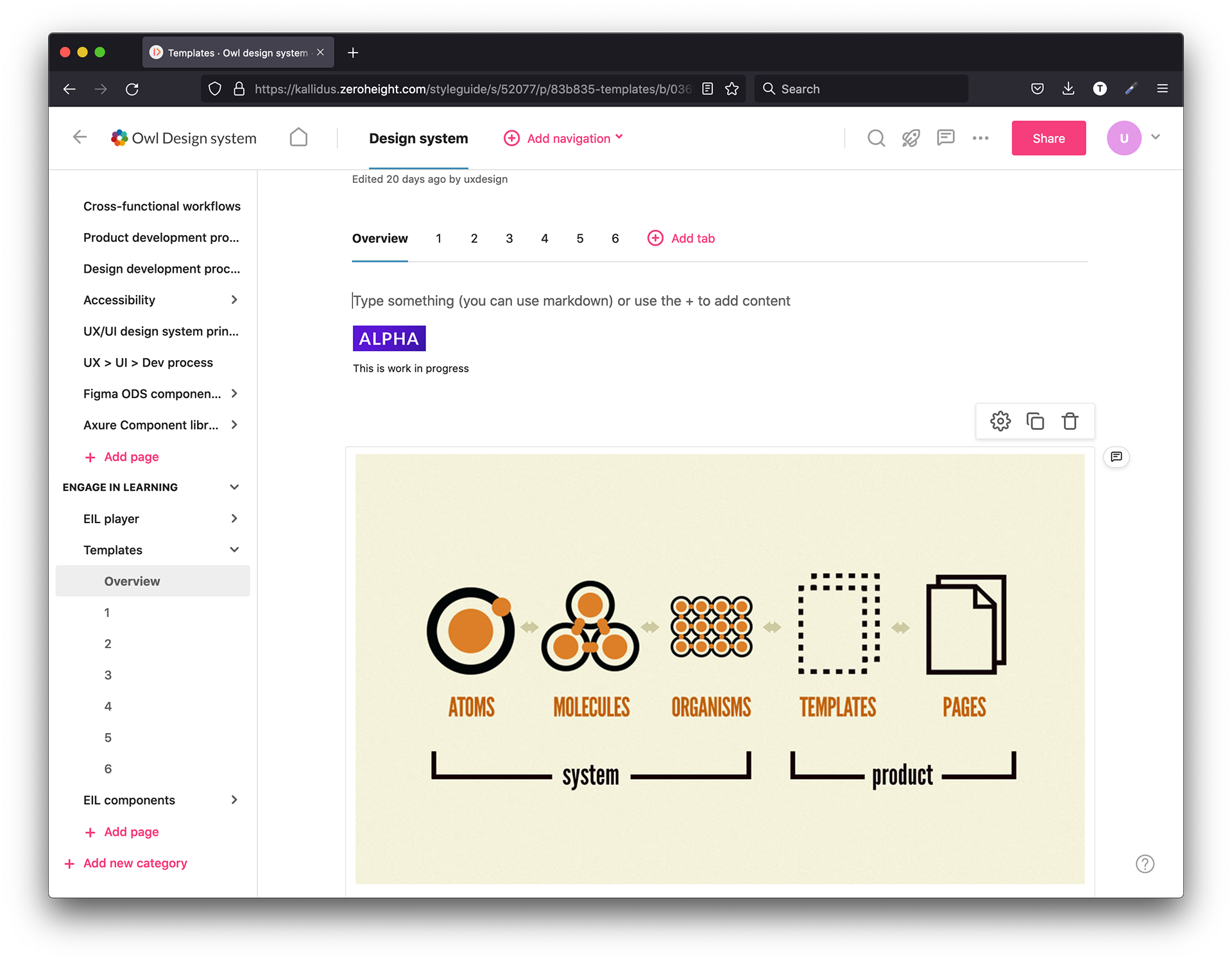This screenshot has height=962, width=1232.
Task: Click the Share button
Action: coord(1048,138)
